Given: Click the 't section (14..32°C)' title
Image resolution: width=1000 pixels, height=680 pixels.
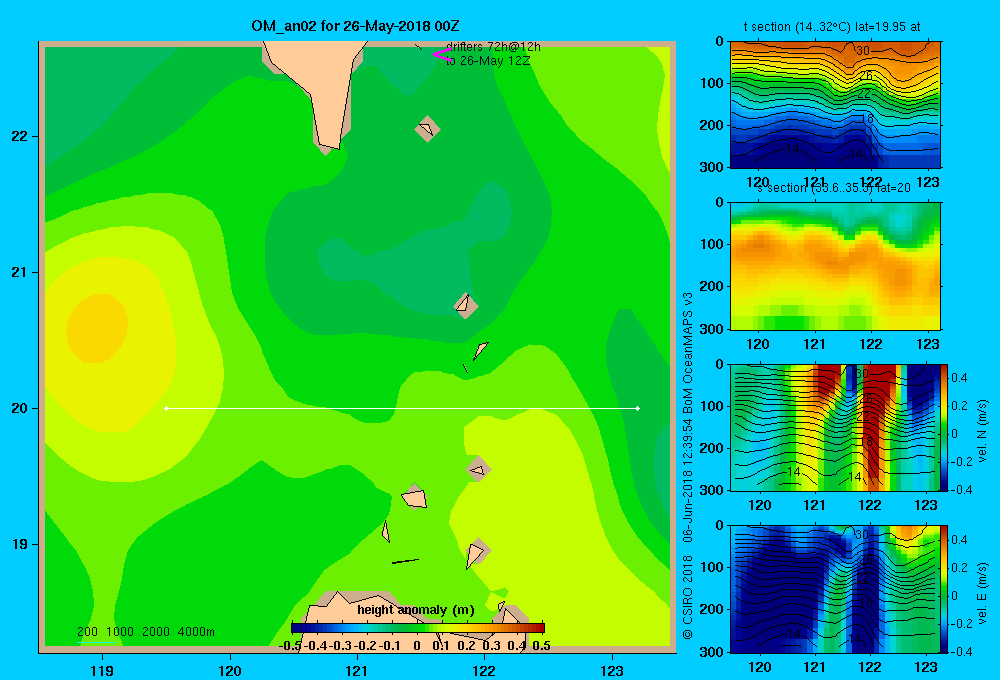Looking at the screenshot, I should click(x=832, y=27).
